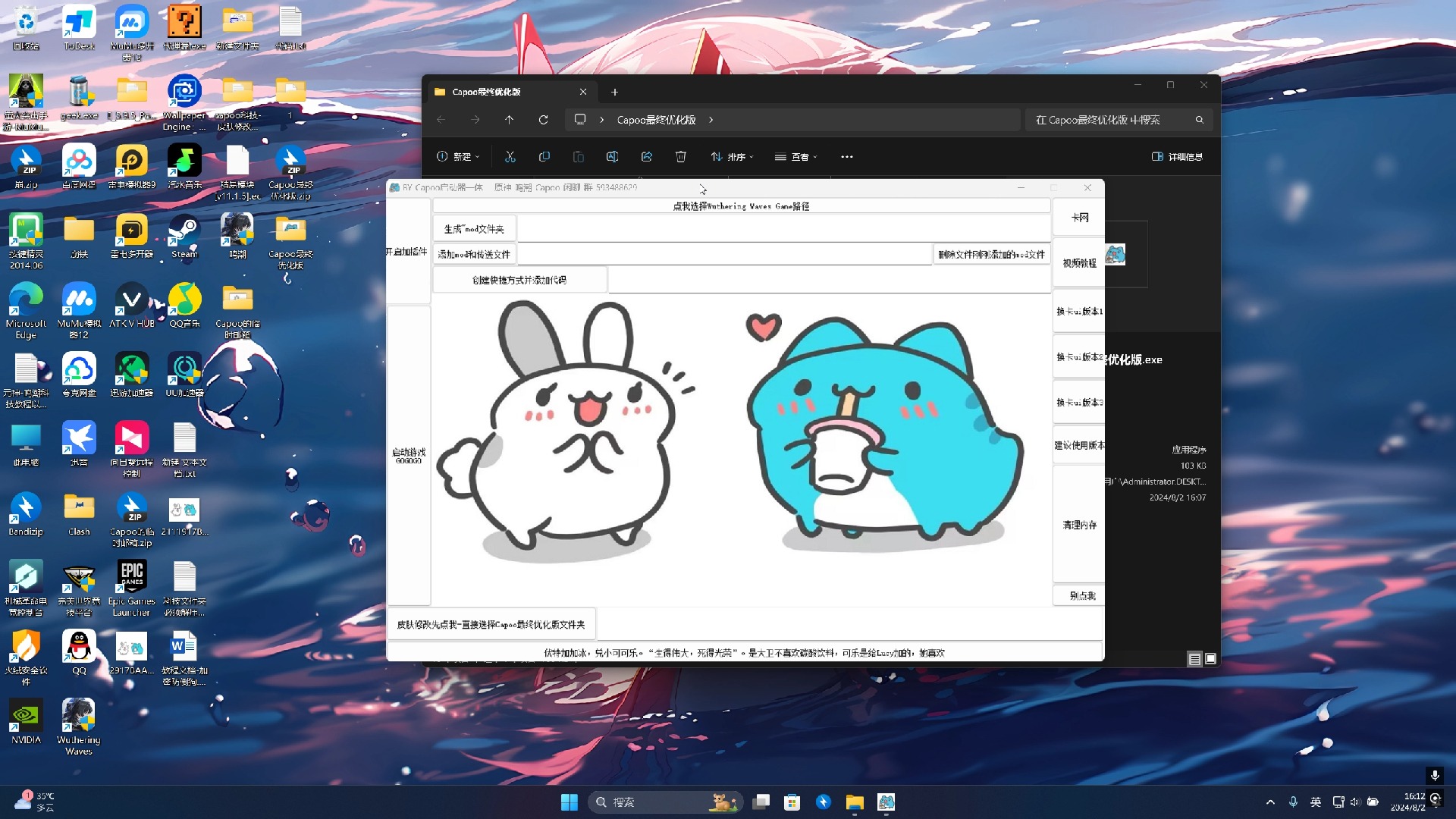Open the UU加速器 desktop icon
The image size is (1456, 819).
click(184, 375)
